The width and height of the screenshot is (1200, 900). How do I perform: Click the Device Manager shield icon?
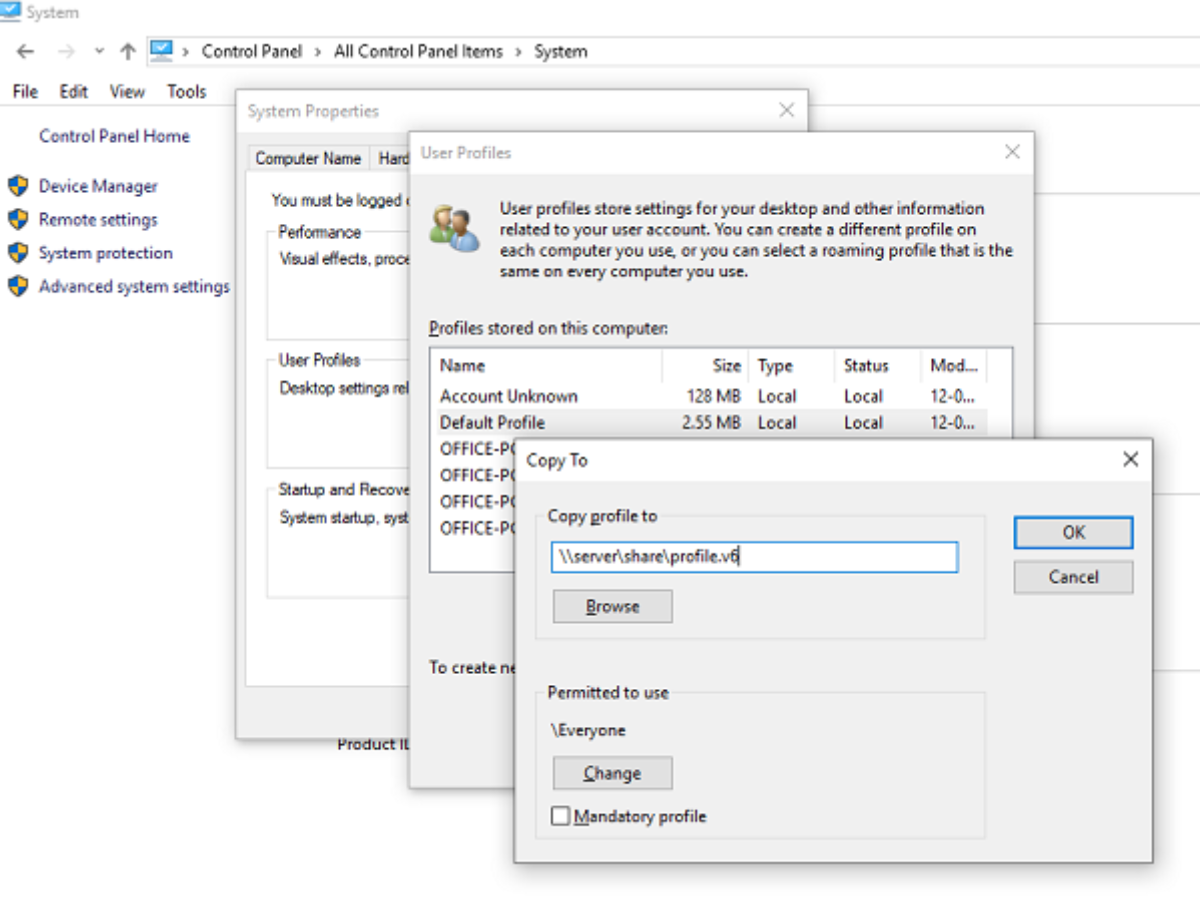coord(18,186)
